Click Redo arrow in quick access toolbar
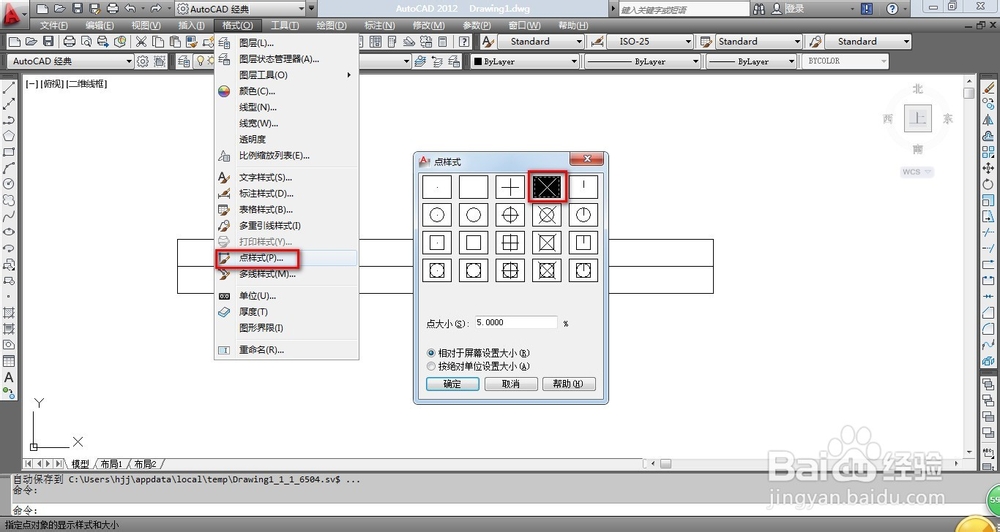 point(155,9)
